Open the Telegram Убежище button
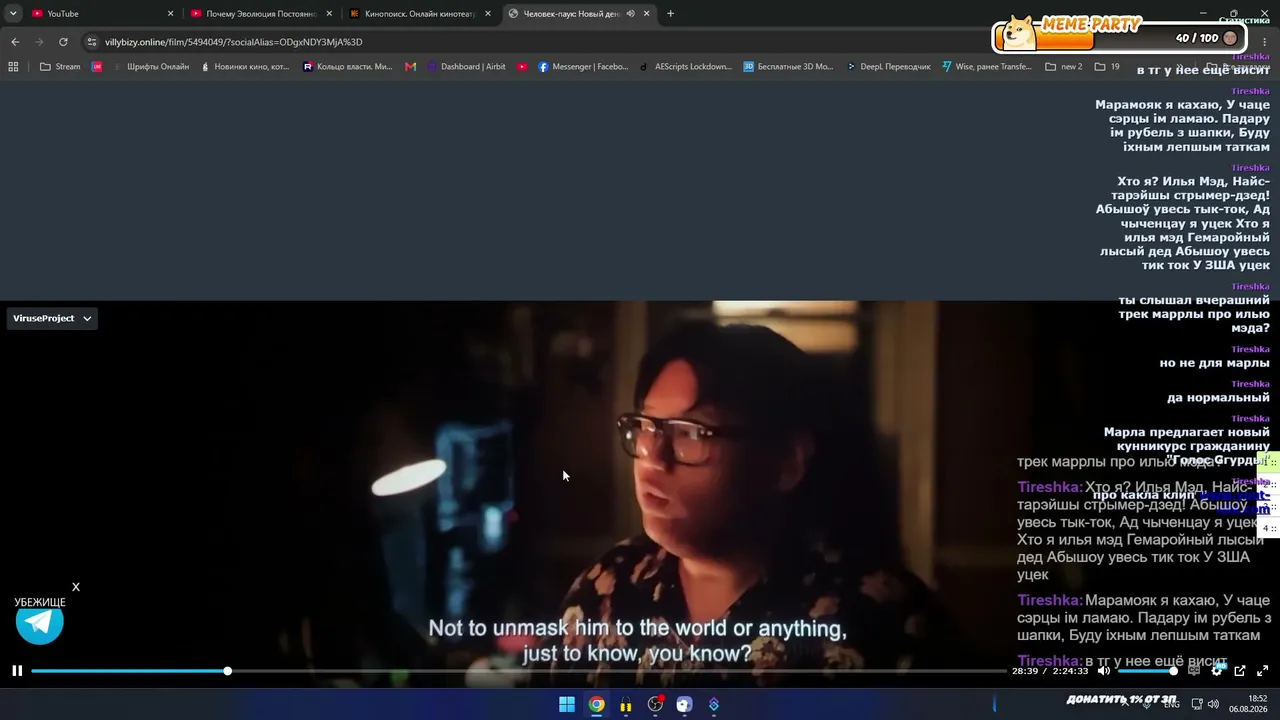Image resolution: width=1280 pixels, height=720 pixels. [40, 622]
